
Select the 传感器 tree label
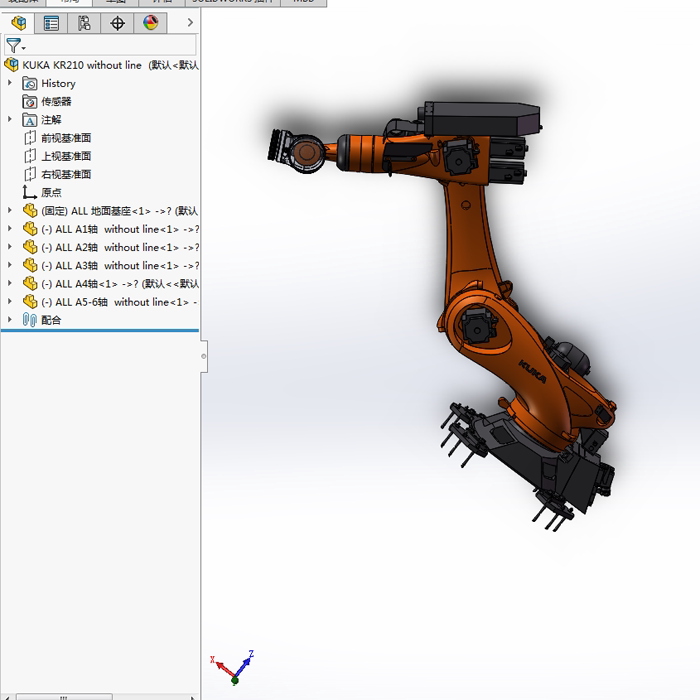(56, 102)
